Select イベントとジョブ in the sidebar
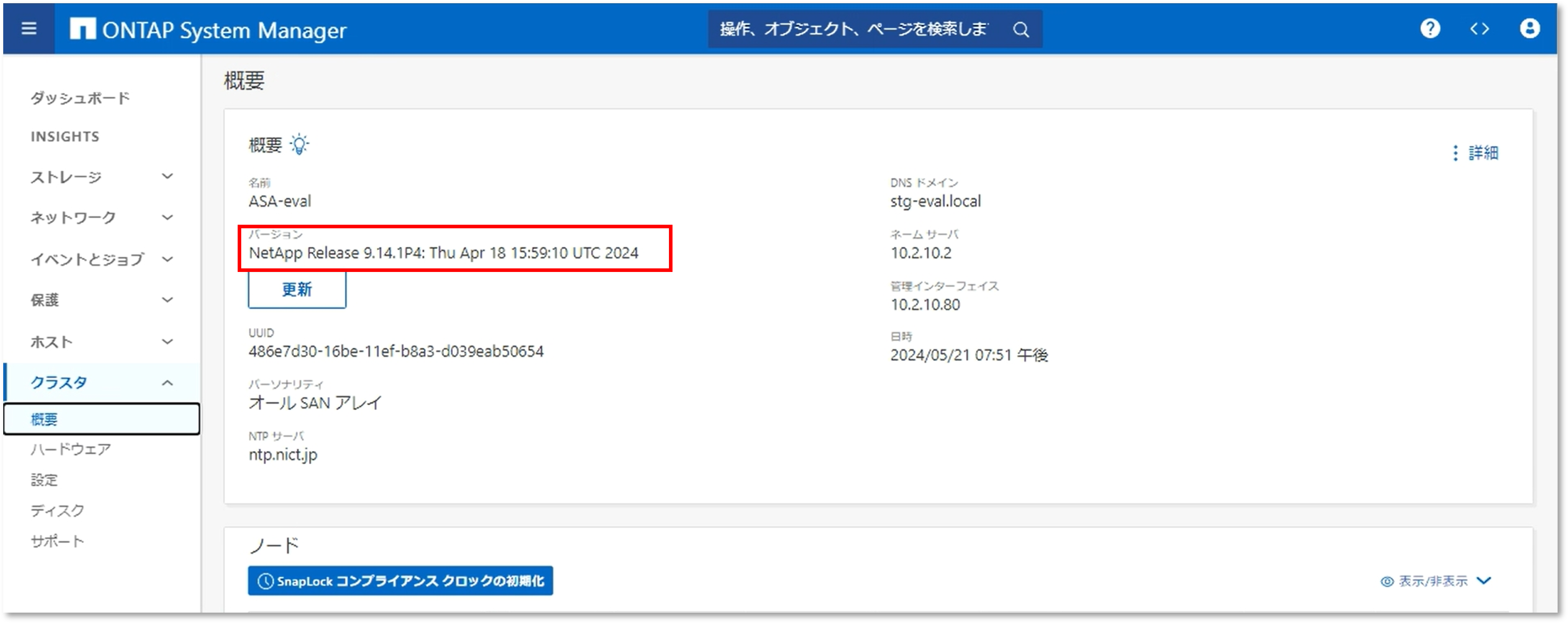Image resolution: width=1568 pixels, height=623 pixels. click(x=87, y=260)
